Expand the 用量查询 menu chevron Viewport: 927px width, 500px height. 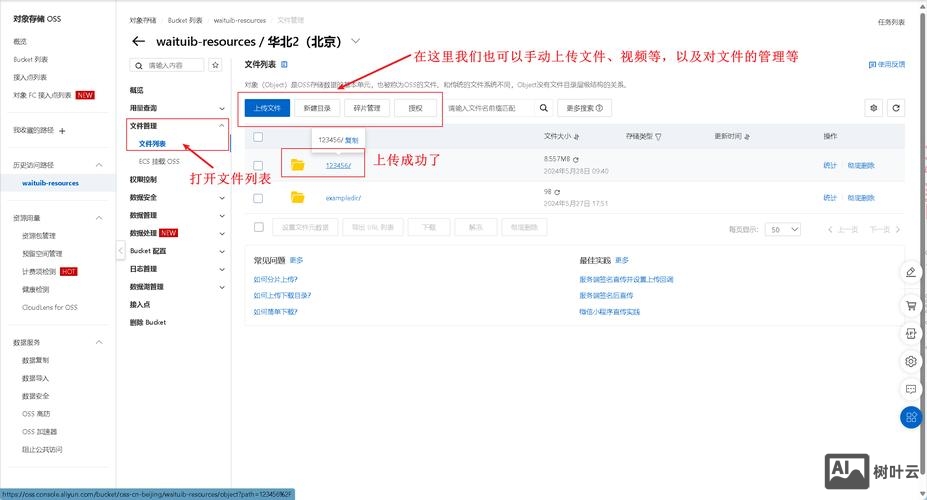click(222, 109)
